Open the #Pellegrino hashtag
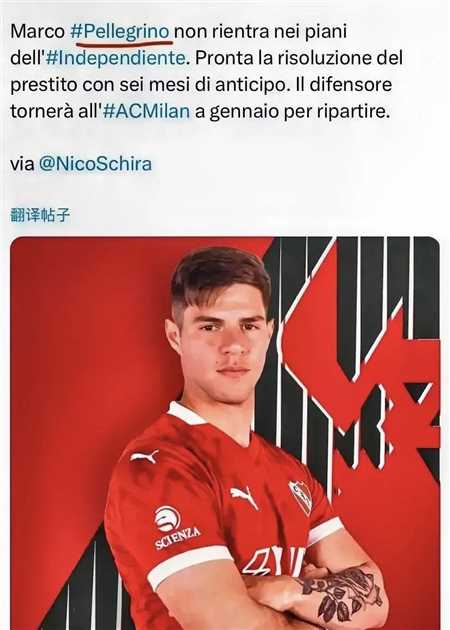450x630 pixels. 120,32
